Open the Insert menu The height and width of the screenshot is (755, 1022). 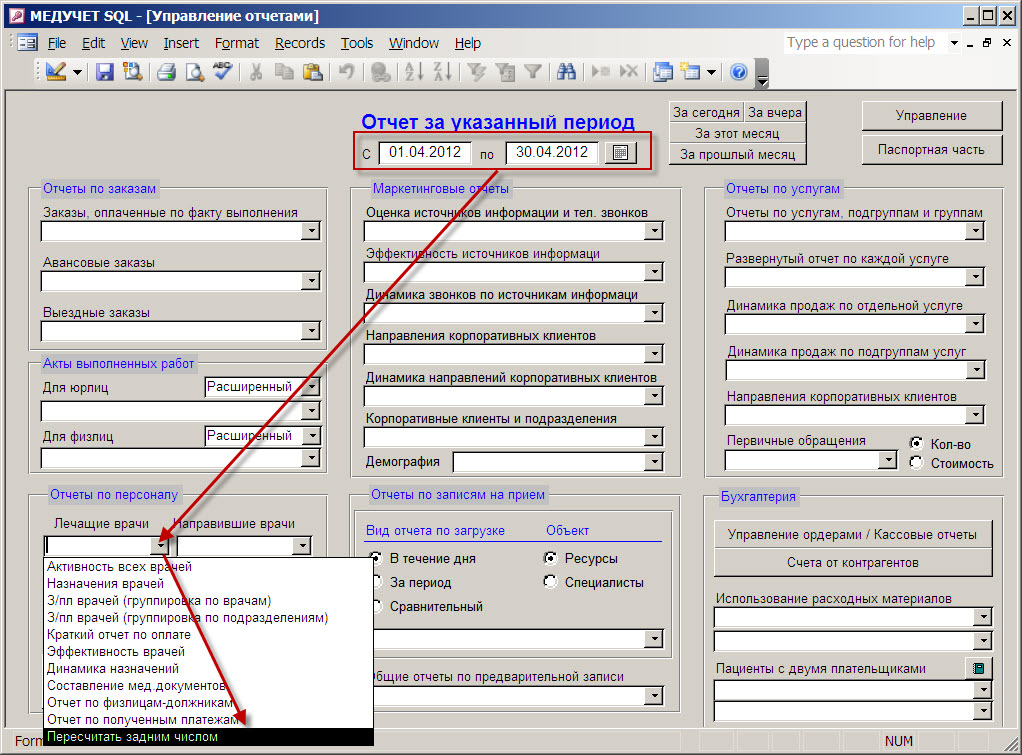click(x=181, y=43)
